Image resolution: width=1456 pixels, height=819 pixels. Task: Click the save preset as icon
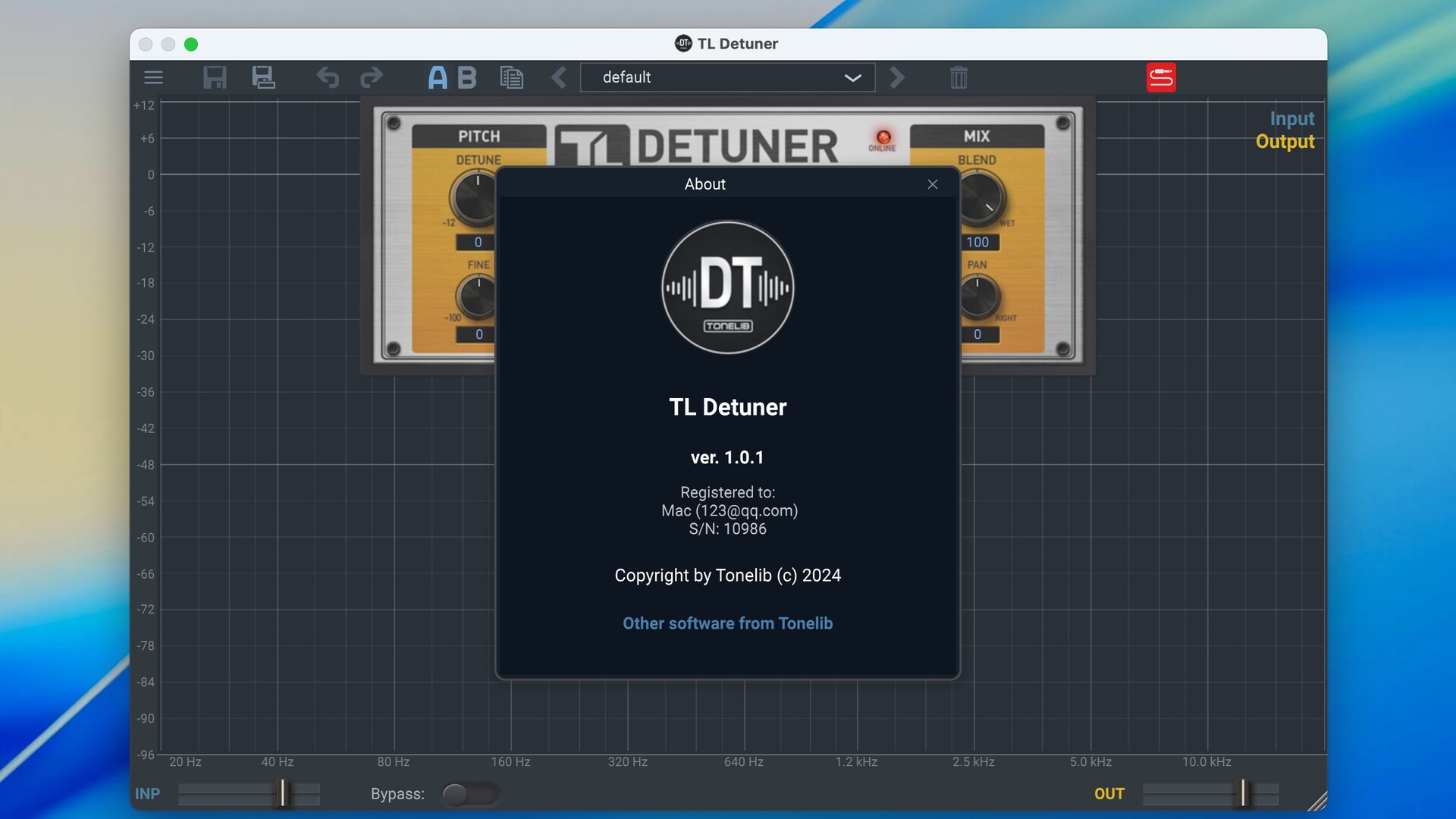263,77
